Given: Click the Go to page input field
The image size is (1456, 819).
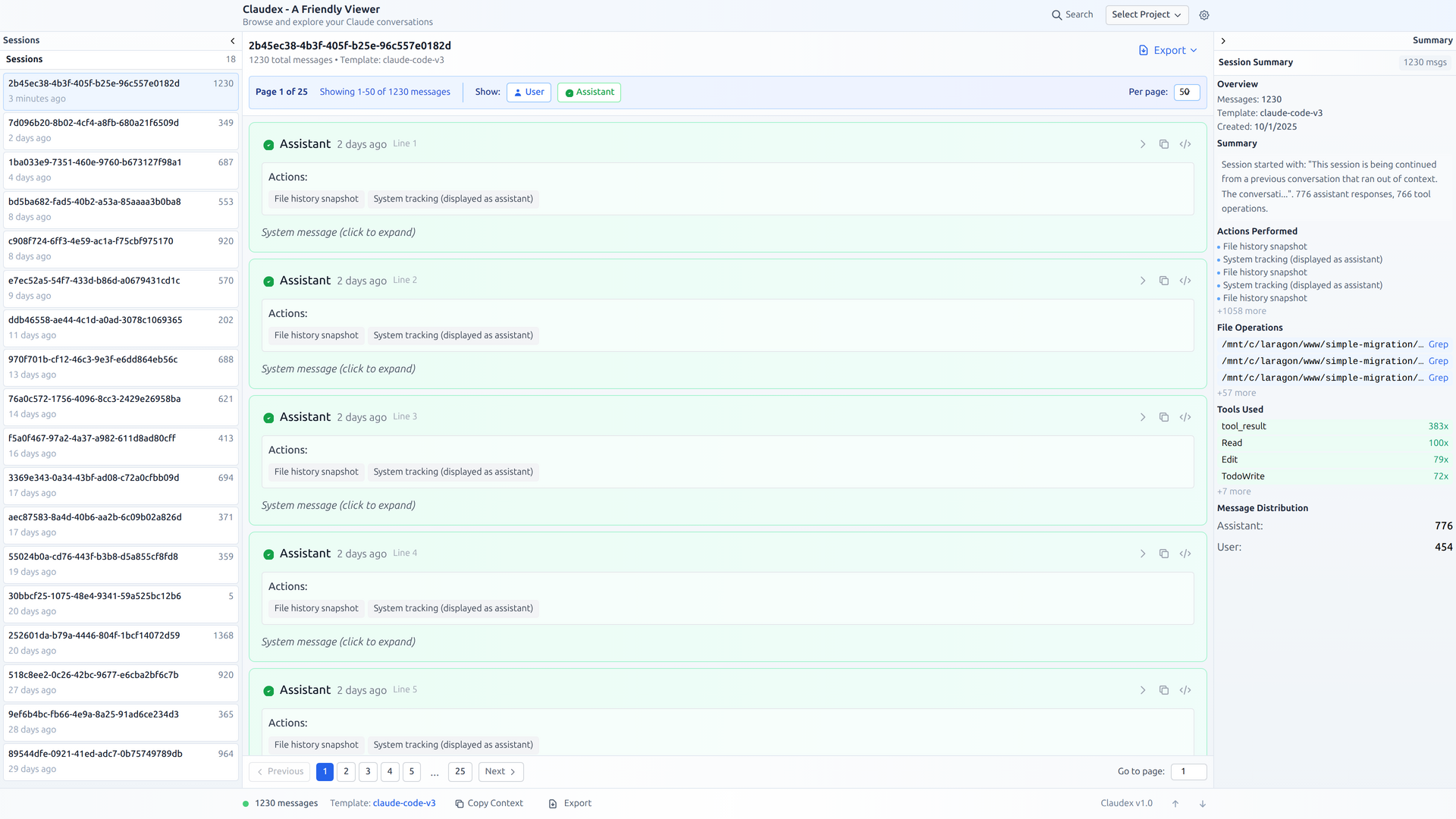Looking at the screenshot, I should tap(1188, 772).
